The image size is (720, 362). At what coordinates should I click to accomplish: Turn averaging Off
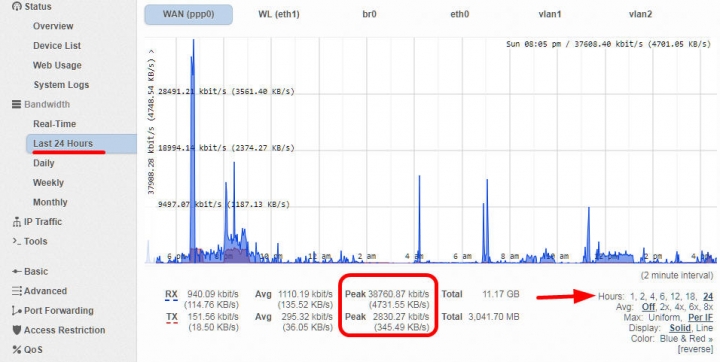click(648, 307)
